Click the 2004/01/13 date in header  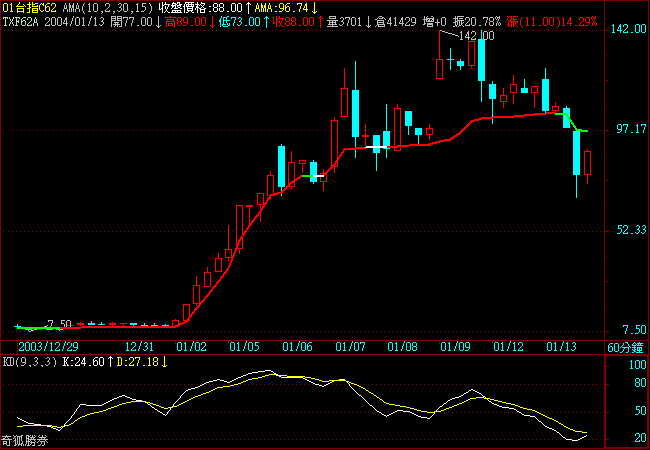click(x=76, y=22)
